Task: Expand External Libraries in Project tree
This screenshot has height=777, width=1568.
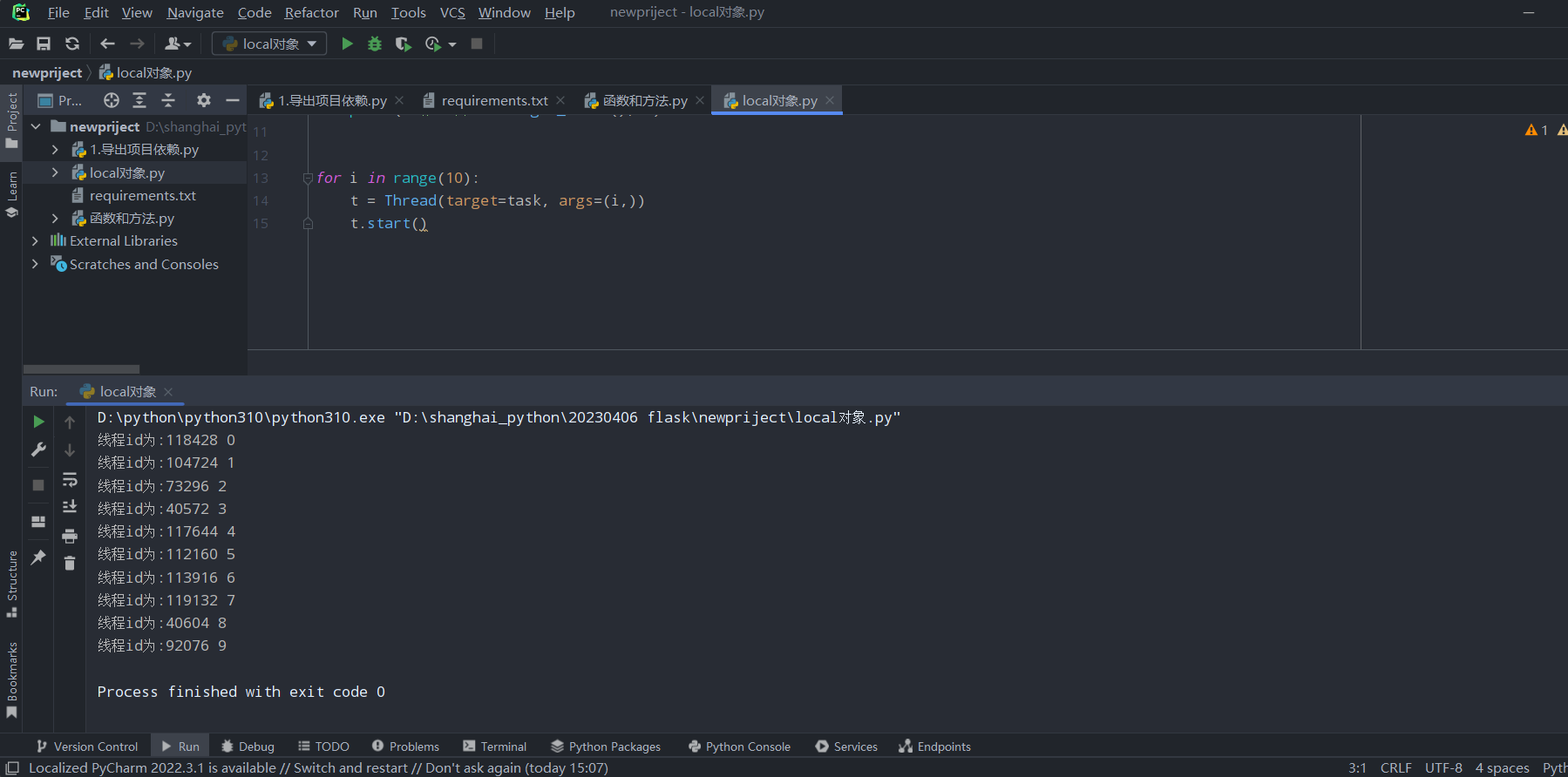Action: click(35, 240)
